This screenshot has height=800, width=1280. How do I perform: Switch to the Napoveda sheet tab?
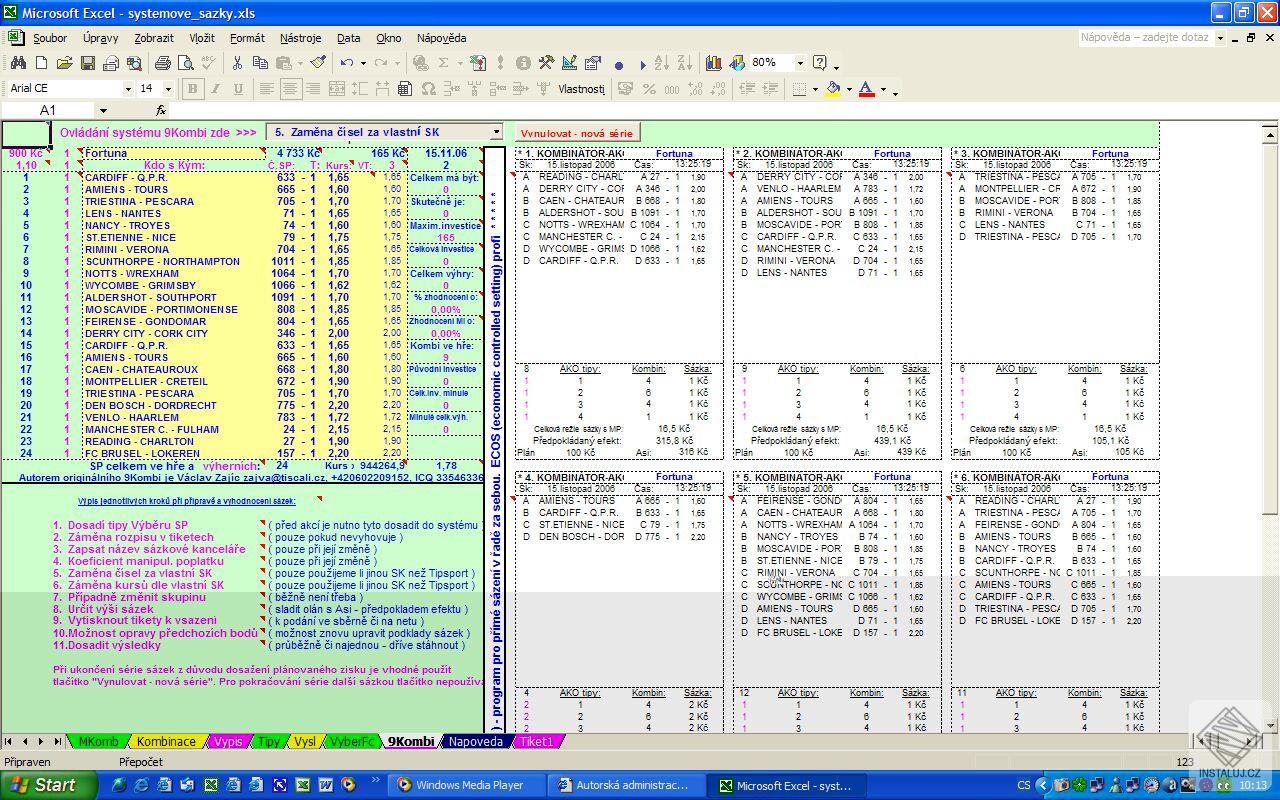[475, 742]
